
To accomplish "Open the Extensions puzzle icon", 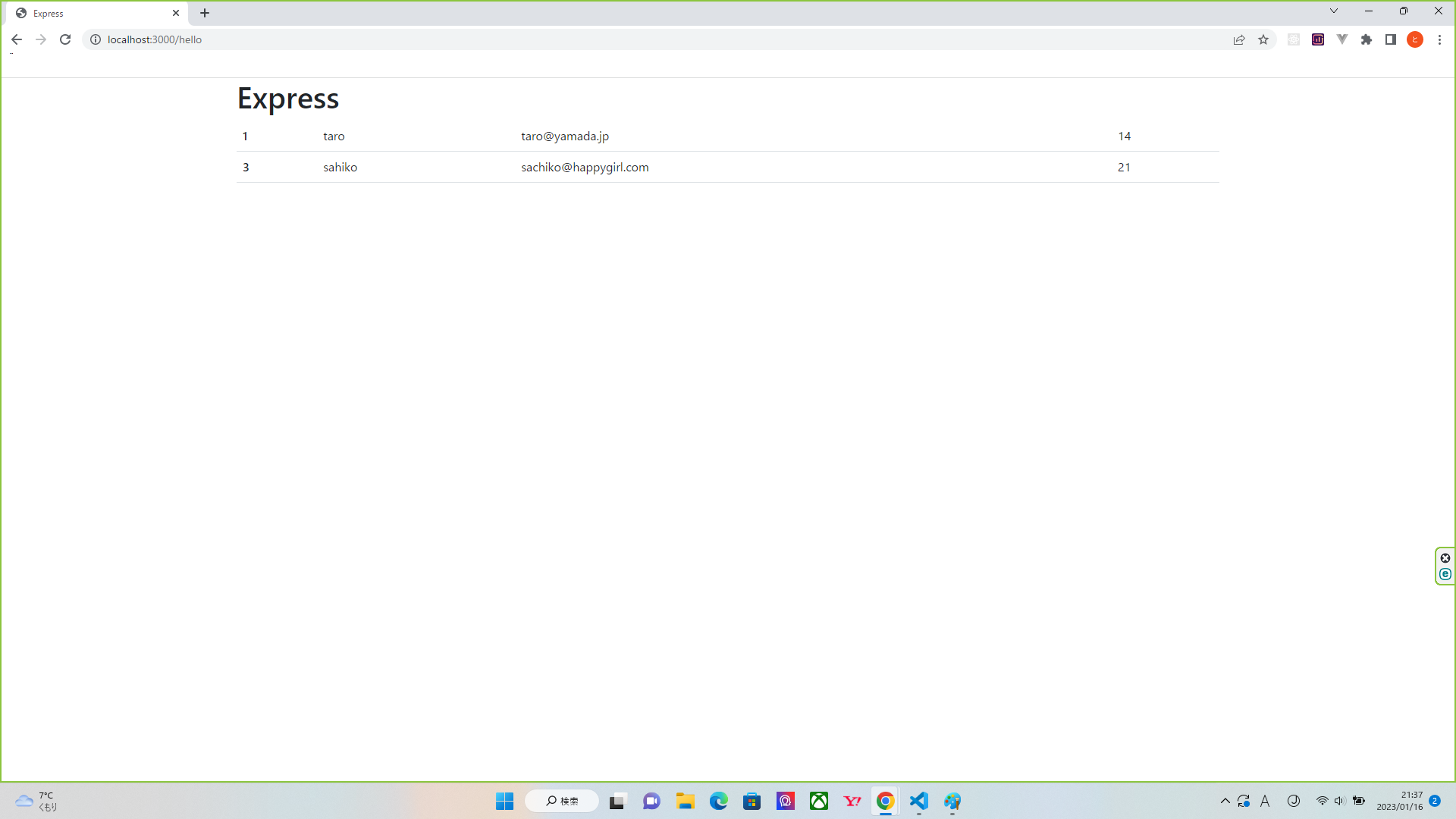I will click(x=1367, y=39).
